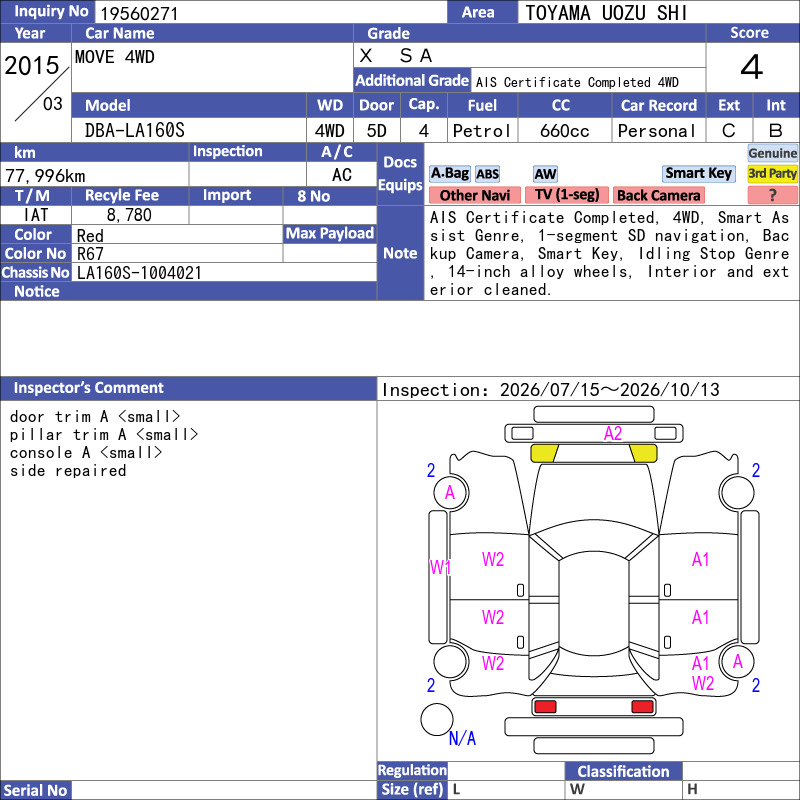Viewport: 800px width, 800px height.
Task: Click the Chassis No LA160S-1004021 field
Action: 224,273
